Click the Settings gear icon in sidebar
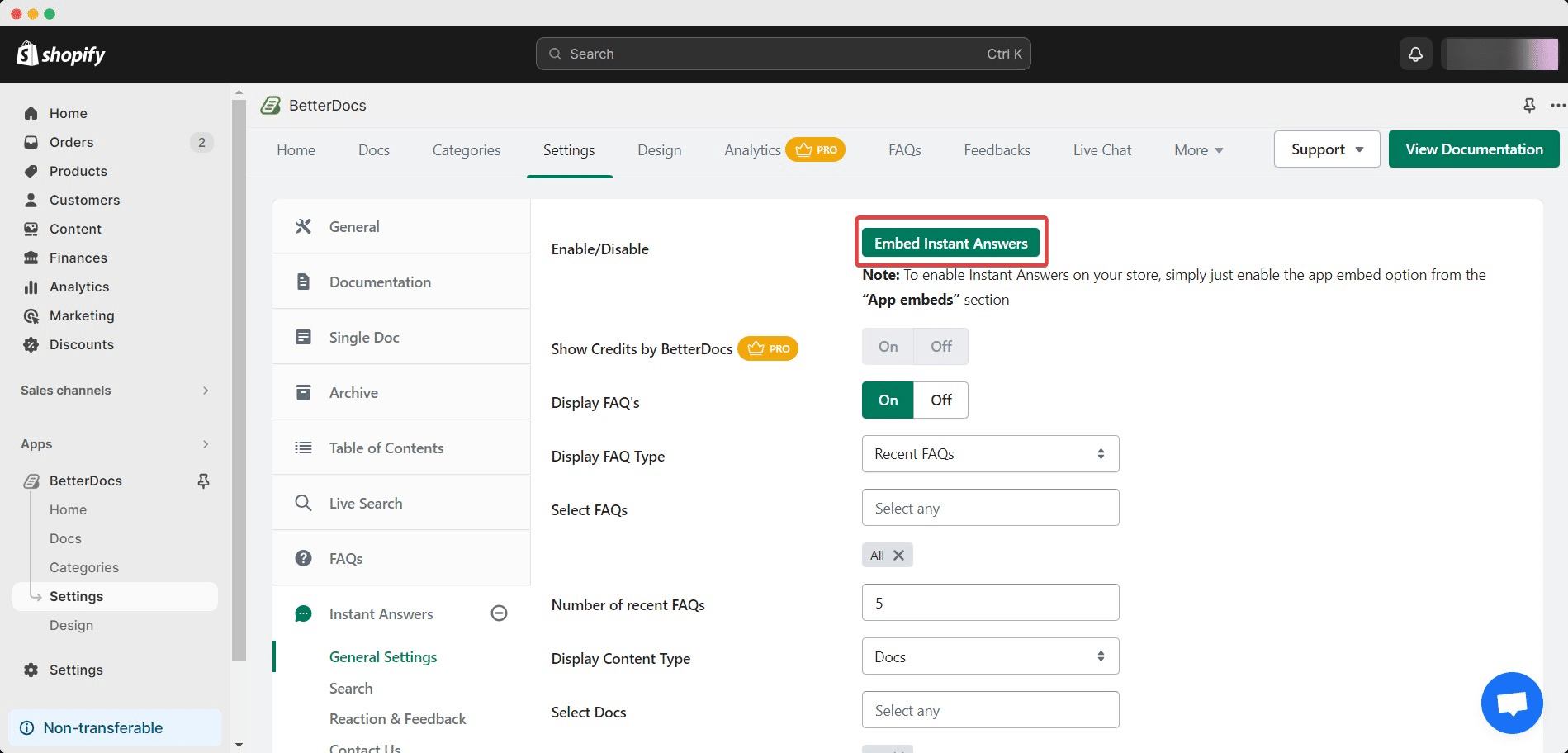This screenshot has height=753, width=1568. click(31, 670)
